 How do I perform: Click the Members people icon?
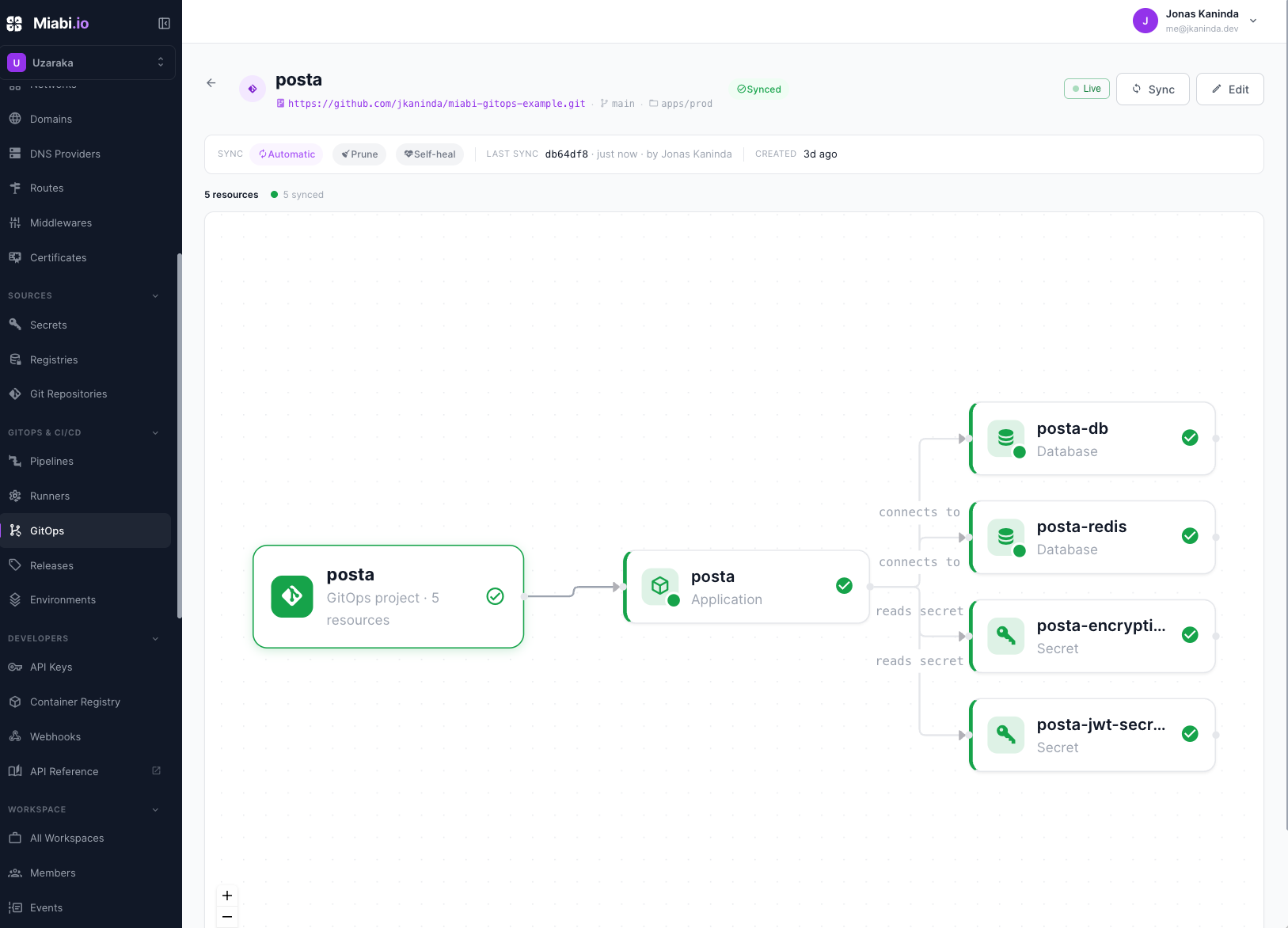pyautogui.click(x=15, y=873)
